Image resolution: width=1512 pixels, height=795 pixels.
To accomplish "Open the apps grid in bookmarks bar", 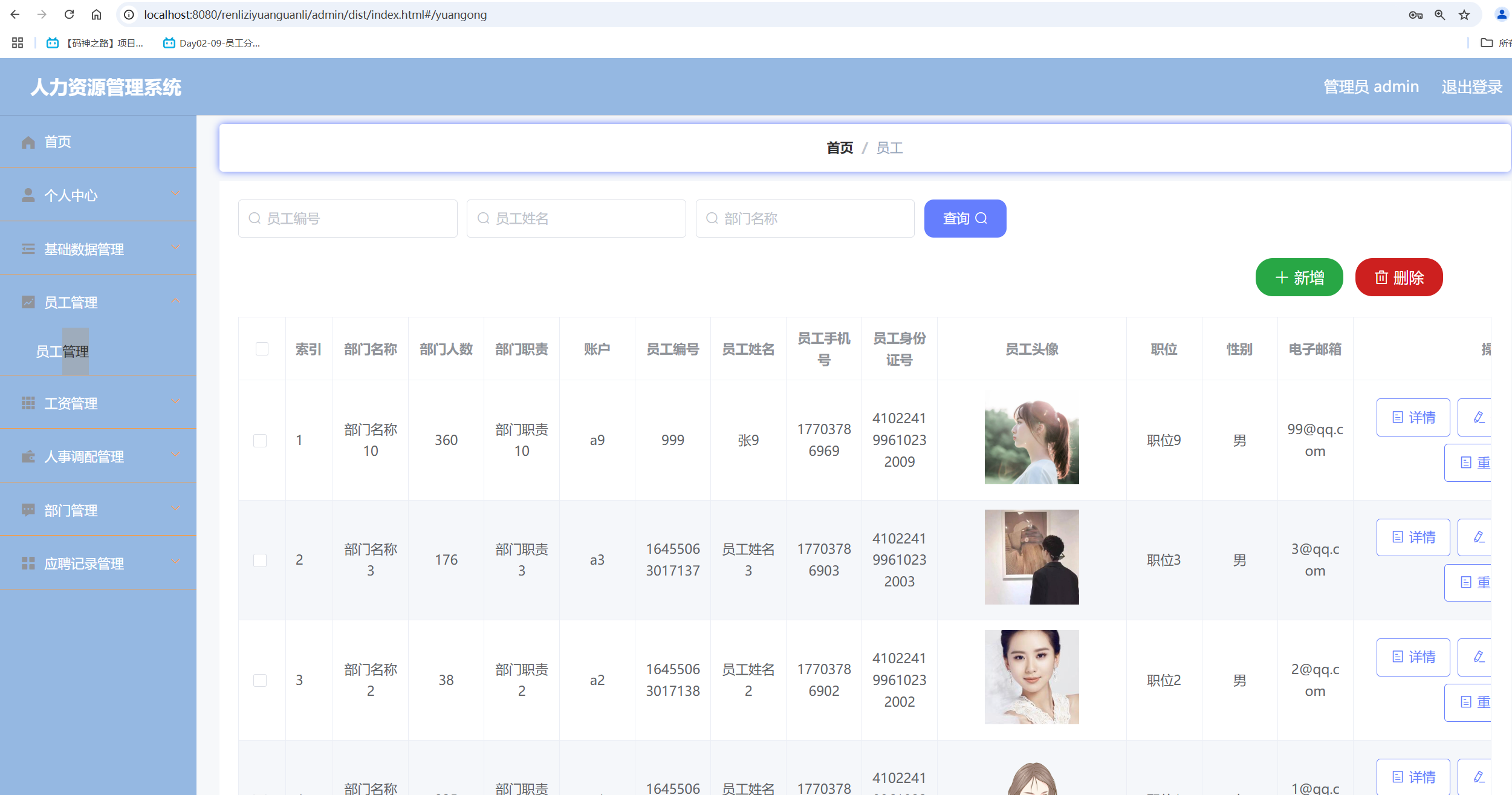I will click(18, 43).
